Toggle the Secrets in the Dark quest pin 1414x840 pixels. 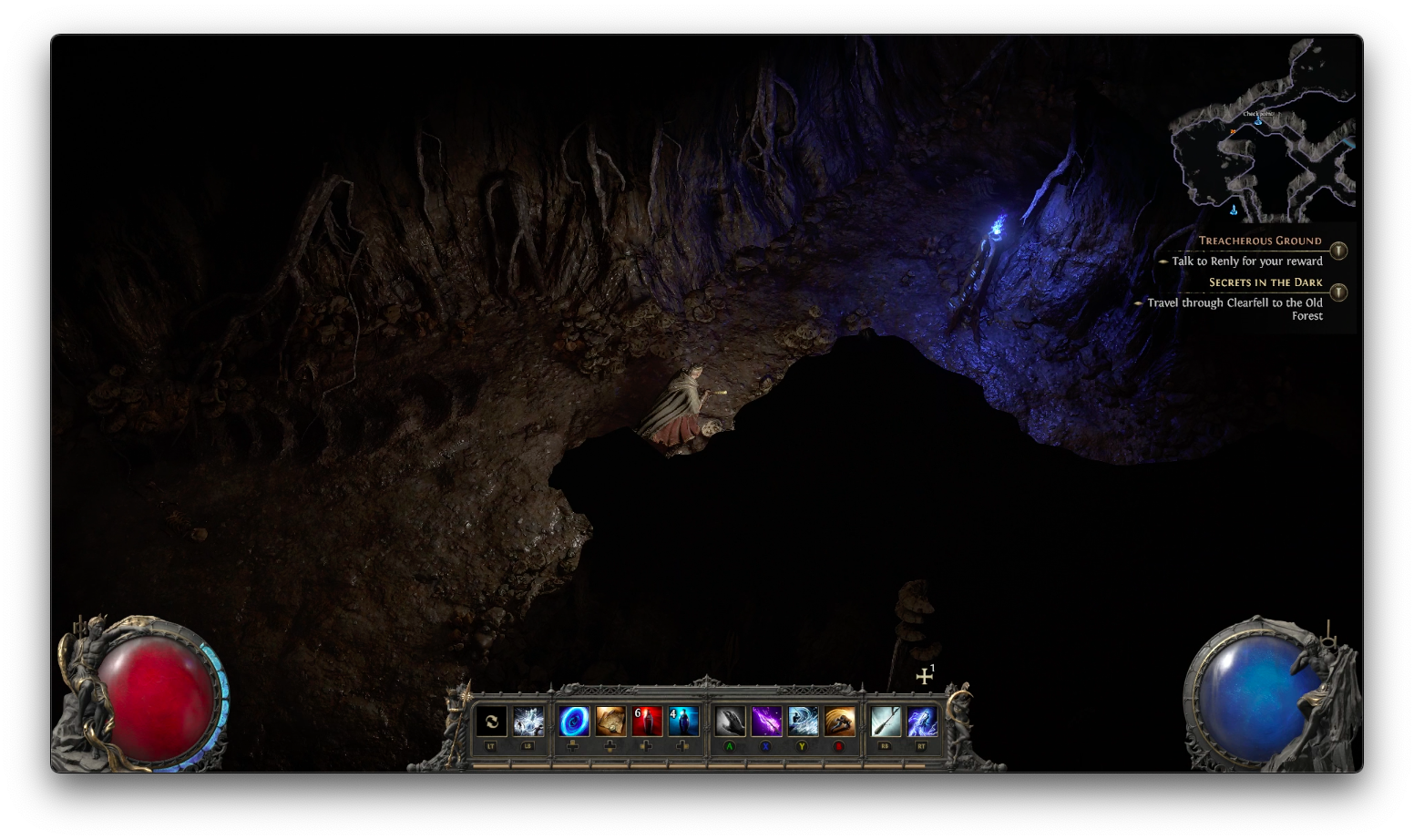click(x=1338, y=292)
